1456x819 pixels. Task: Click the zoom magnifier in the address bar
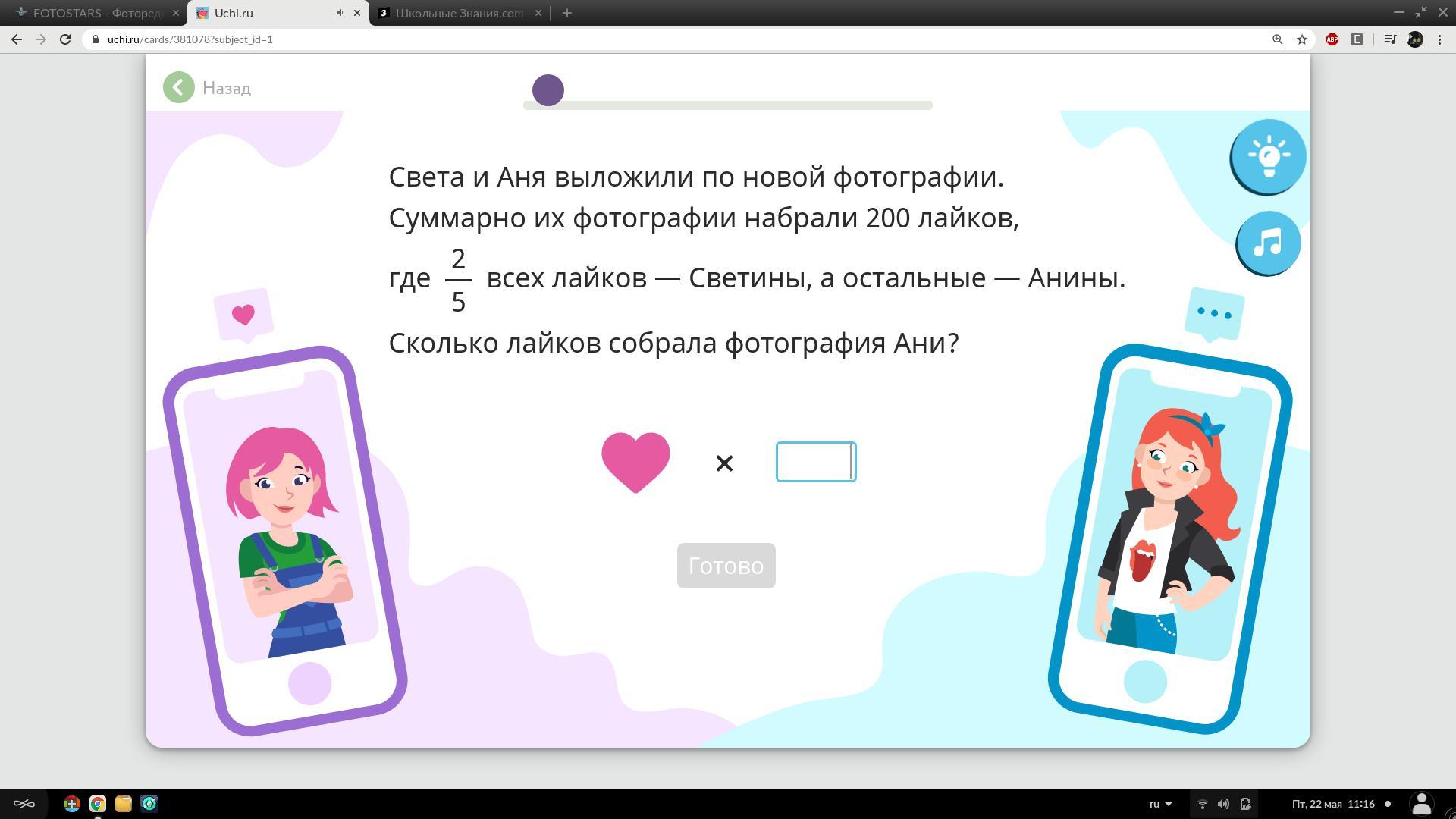[1277, 39]
